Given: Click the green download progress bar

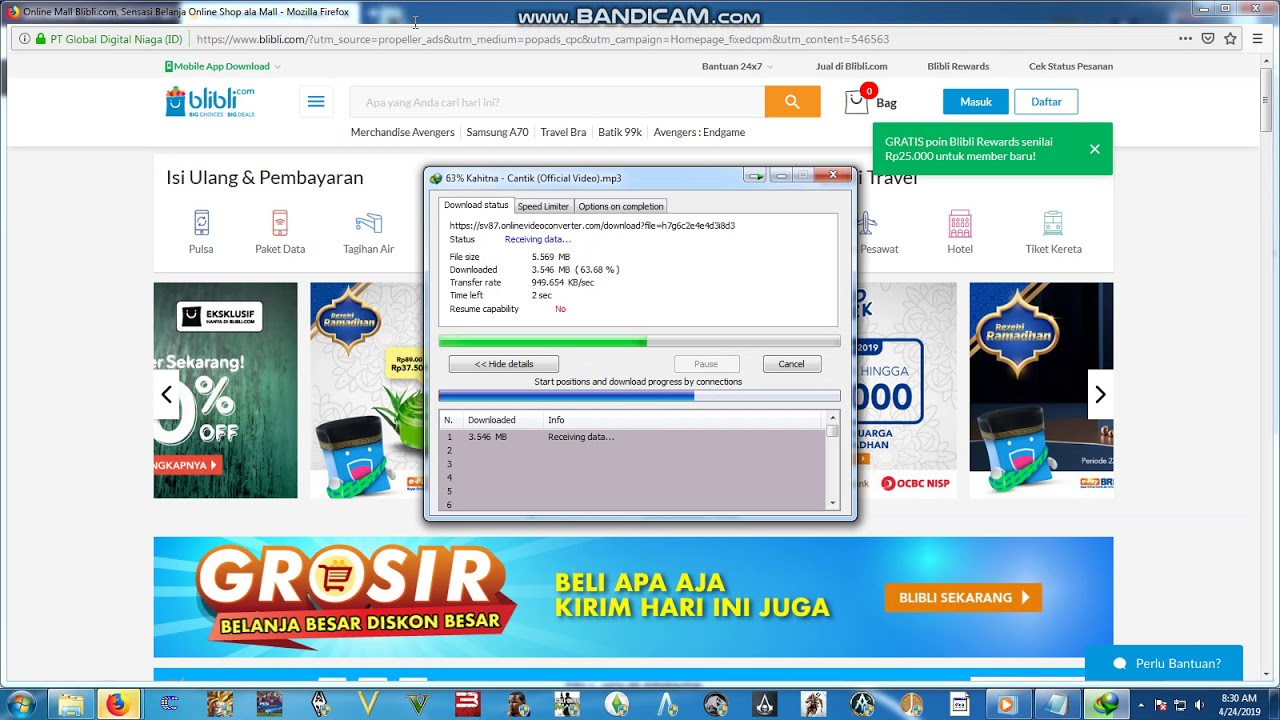Looking at the screenshot, I should coord(639,342).
